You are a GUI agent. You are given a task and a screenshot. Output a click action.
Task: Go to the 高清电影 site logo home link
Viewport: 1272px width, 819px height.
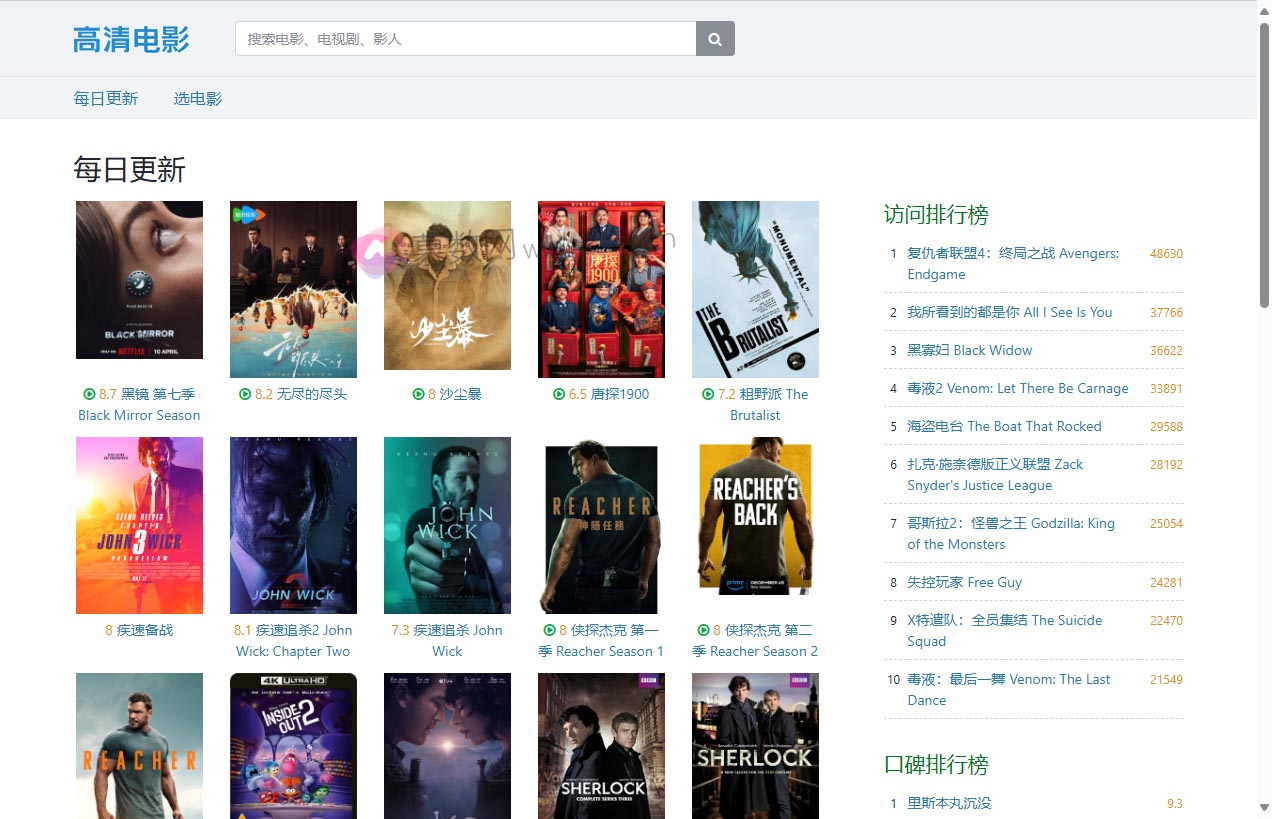point(131,40)
